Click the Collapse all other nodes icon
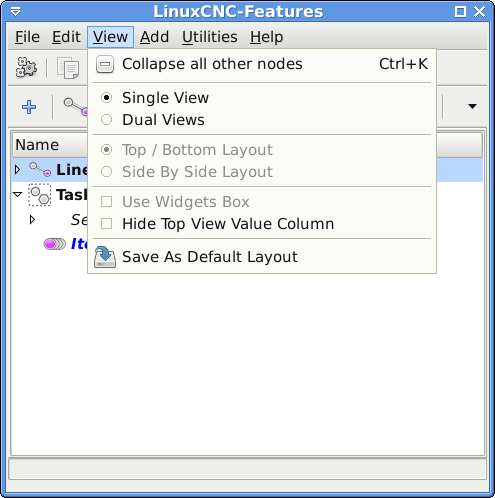Viewport: 495px width, 498px height. [x=105, y=64]
